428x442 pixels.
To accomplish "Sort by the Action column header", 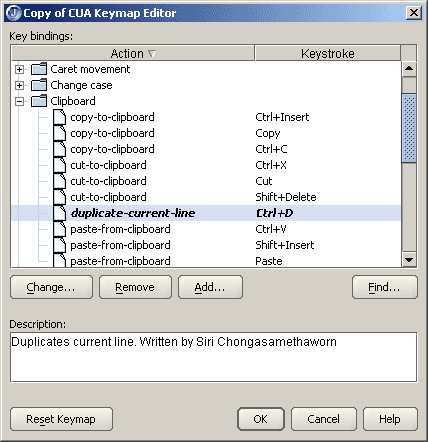I will click(x=133, y=53).
